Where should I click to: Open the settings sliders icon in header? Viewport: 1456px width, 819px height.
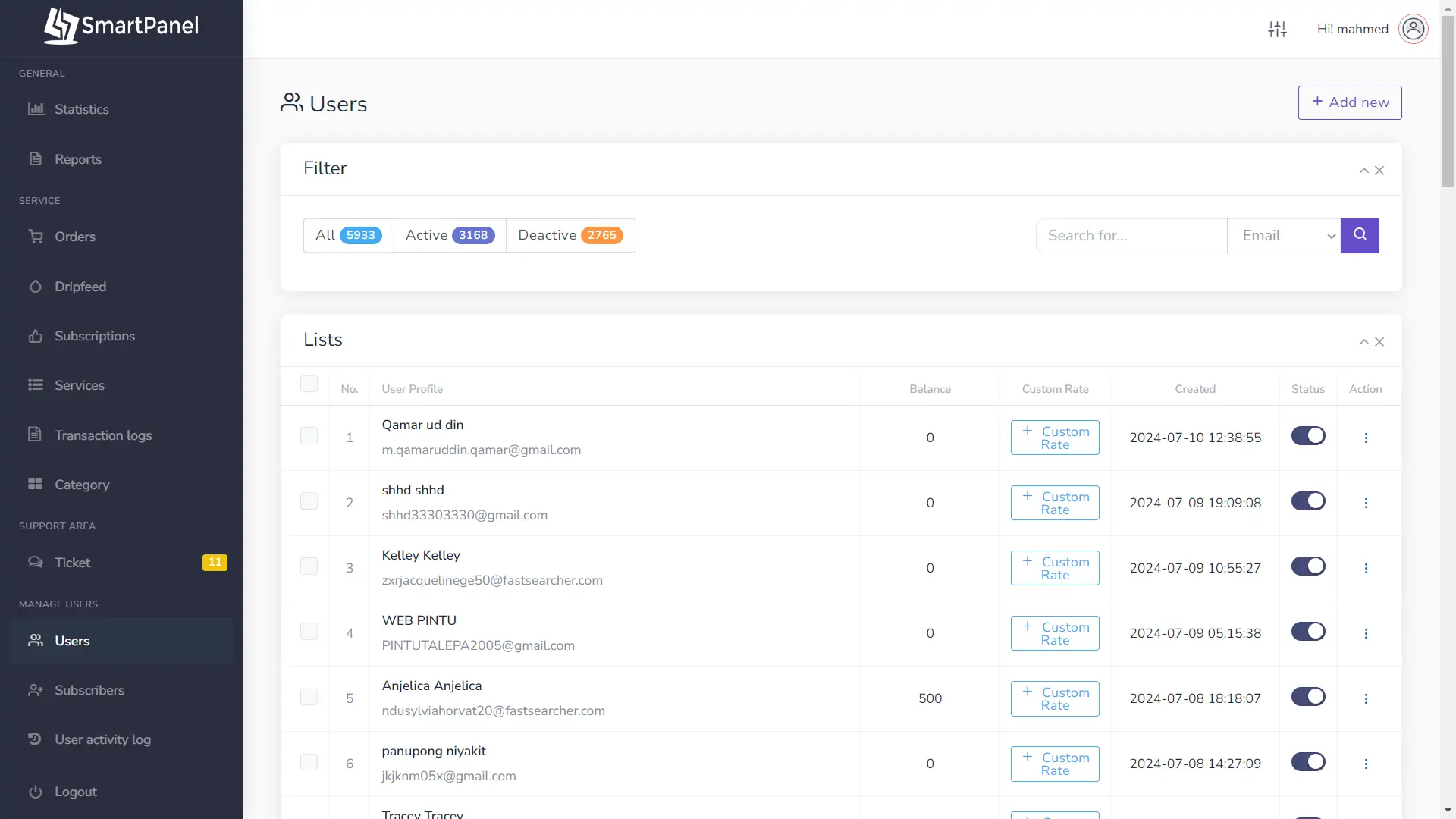1277,29
